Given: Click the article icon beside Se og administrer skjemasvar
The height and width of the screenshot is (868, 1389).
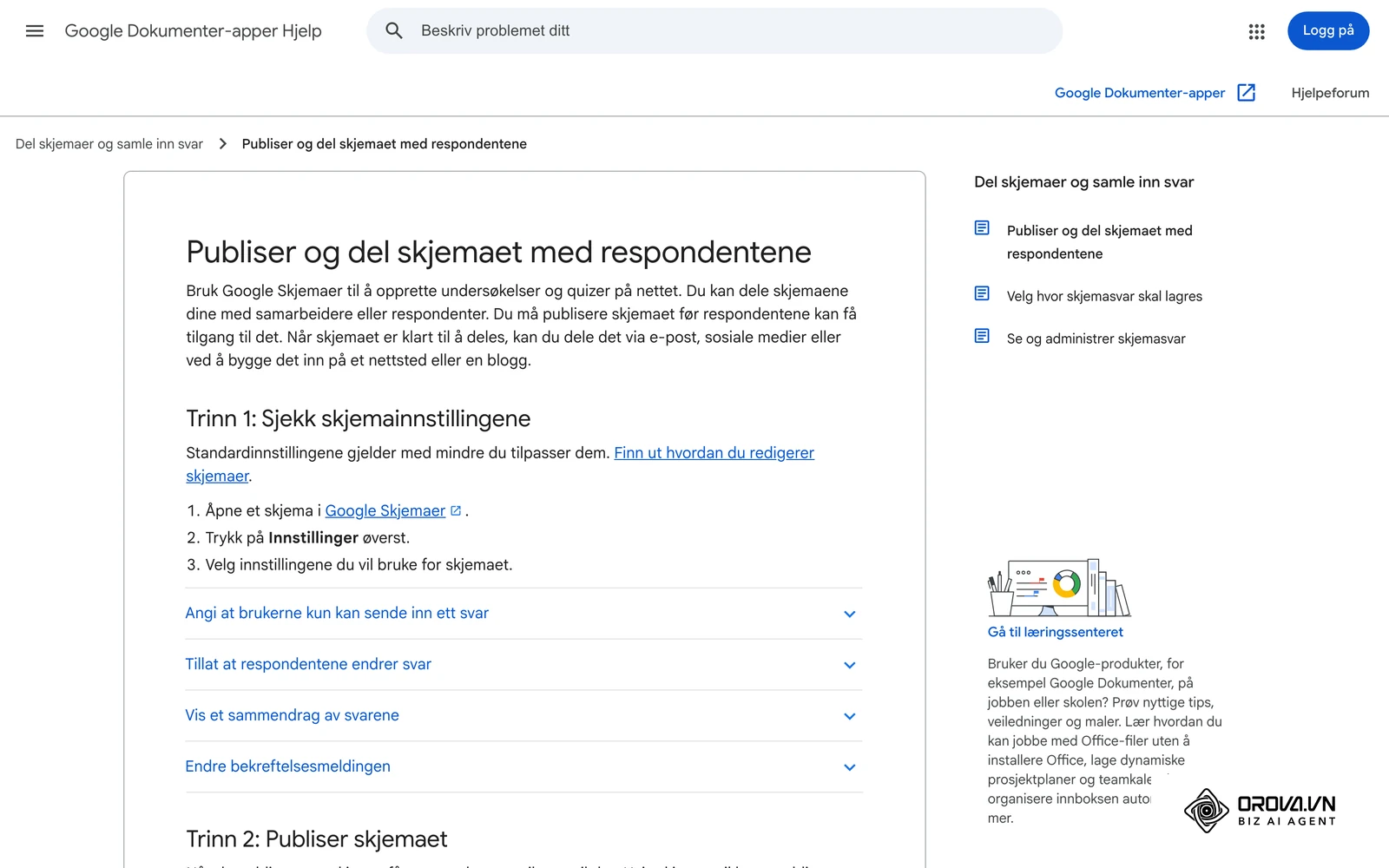Looking at the screenshot, I should [x=982, y=336].
